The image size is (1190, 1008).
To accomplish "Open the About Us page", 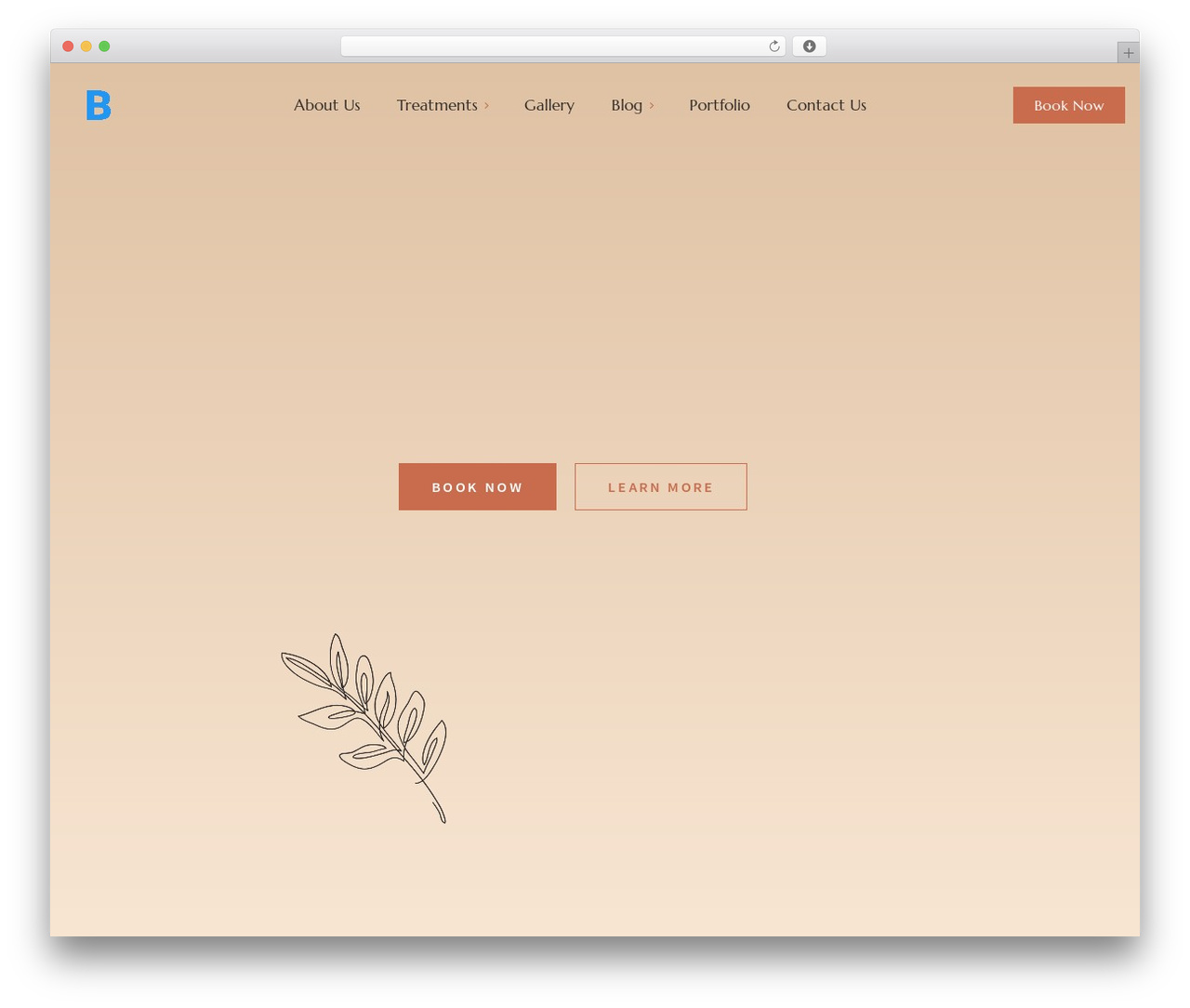I will coord(327,105).
